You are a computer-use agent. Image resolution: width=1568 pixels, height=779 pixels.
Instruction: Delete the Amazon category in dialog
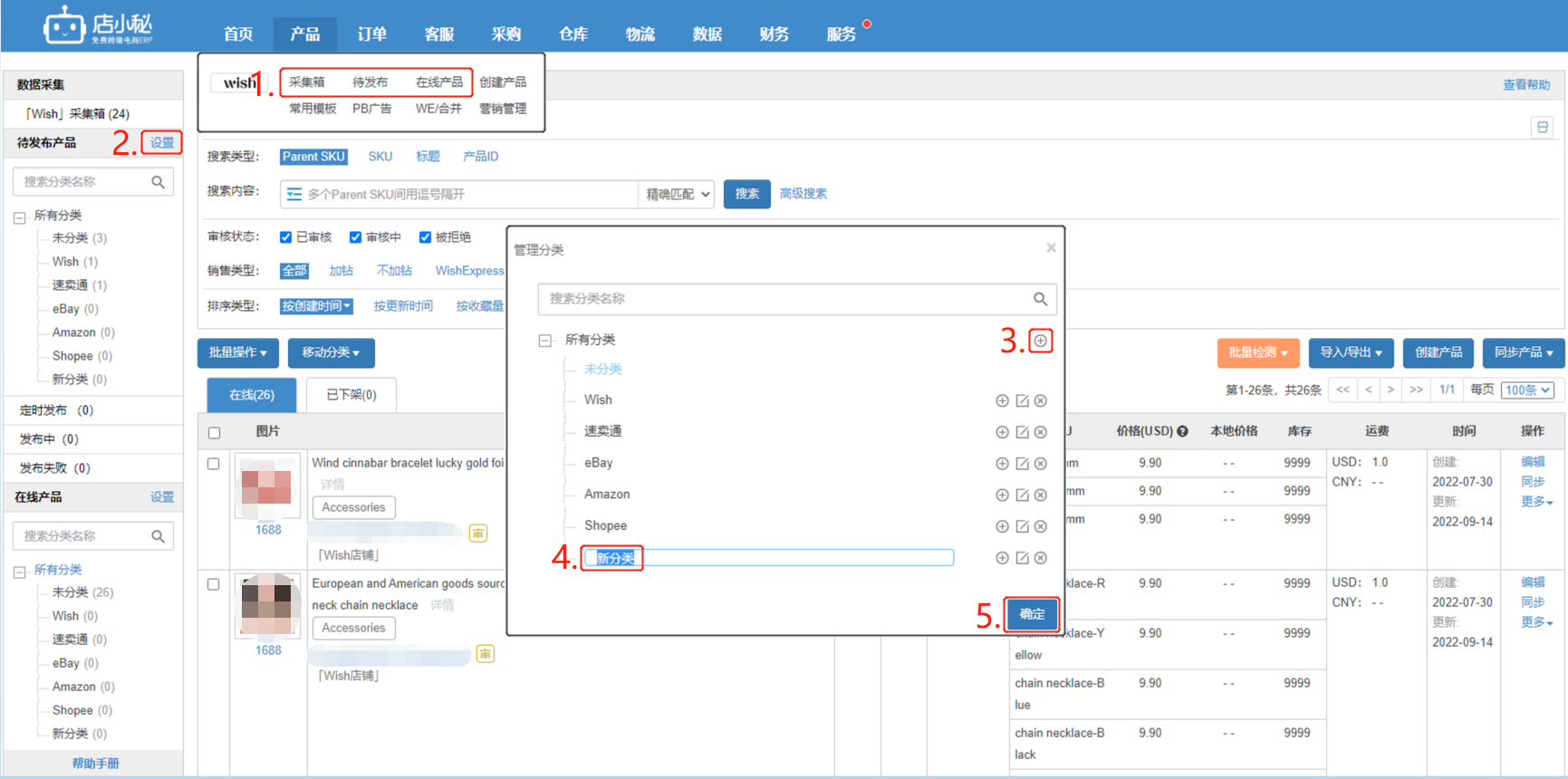[1041, 495]
